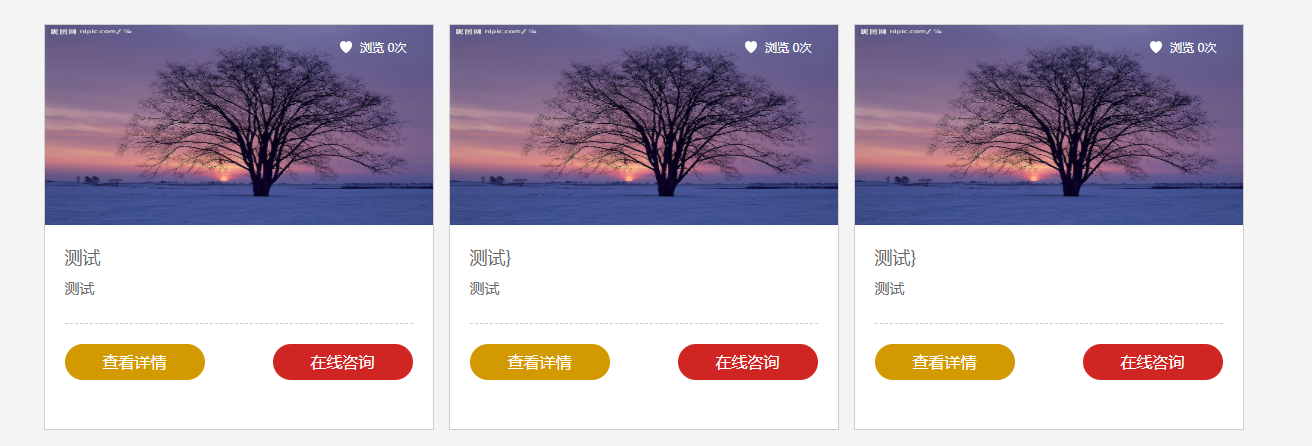This screenshot has height=446, width=1312.
Task: Tap the heart icon on the middle card
Action: (x=751, y=47)
